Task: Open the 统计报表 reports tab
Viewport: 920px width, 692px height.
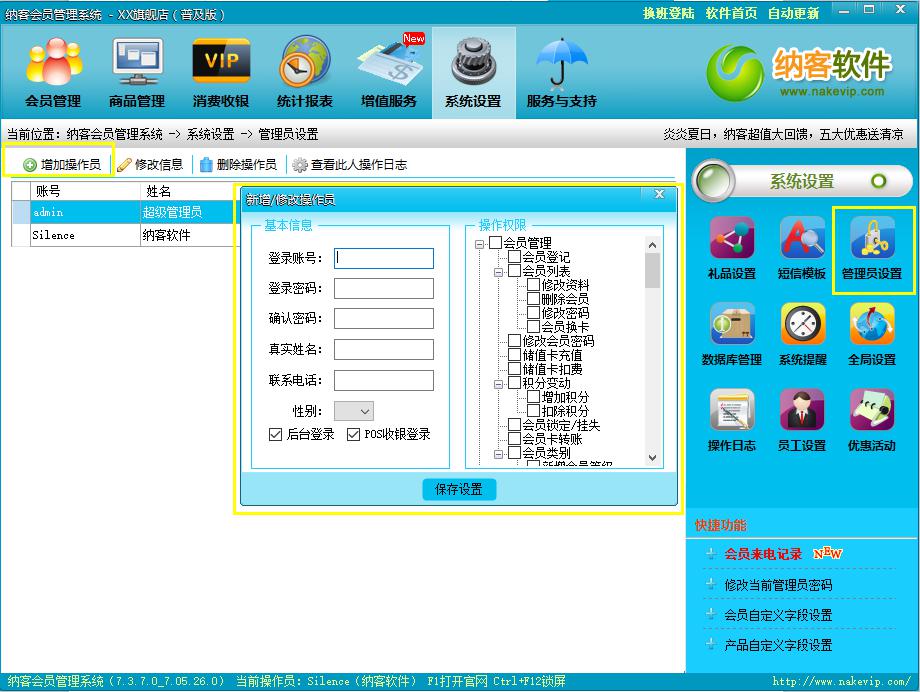Action: (x=305, y=72)
